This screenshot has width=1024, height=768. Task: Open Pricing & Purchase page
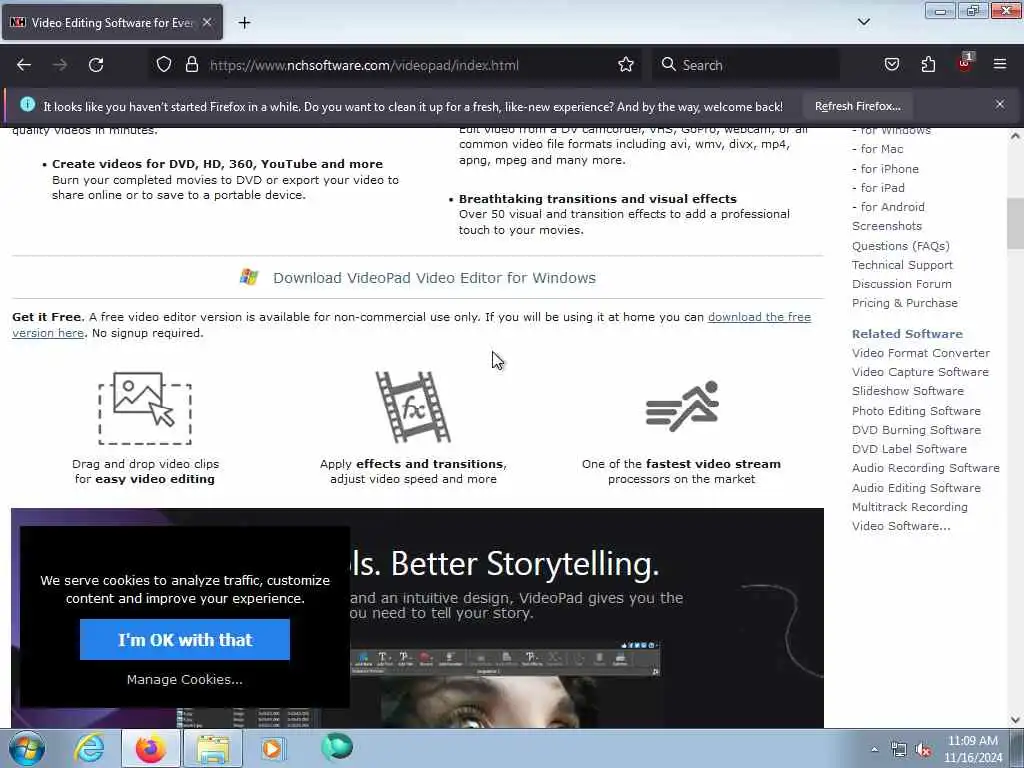tap(904, 303)
